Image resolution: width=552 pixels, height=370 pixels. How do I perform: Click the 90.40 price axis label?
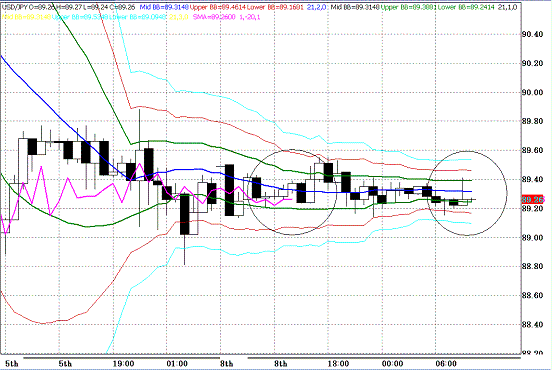[x=532, y=34]
